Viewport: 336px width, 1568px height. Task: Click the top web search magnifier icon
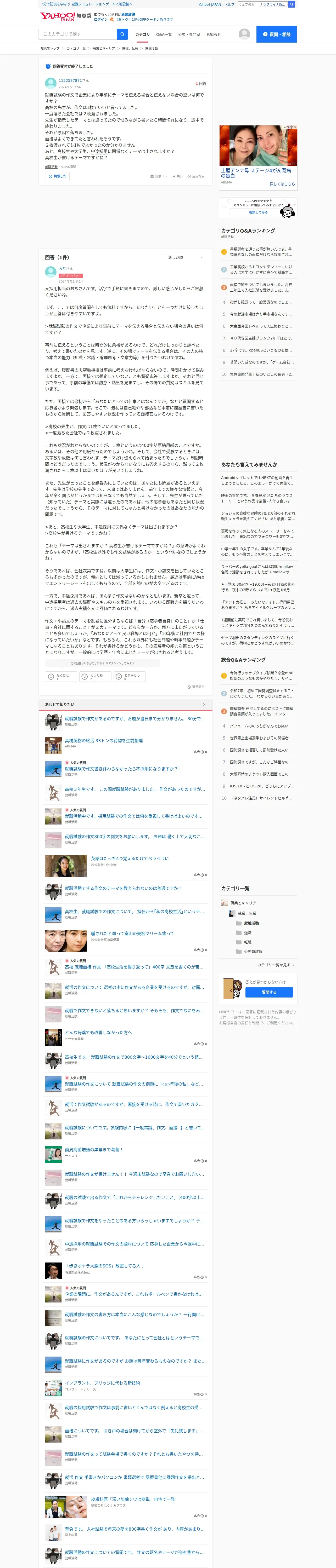[292, 4]
